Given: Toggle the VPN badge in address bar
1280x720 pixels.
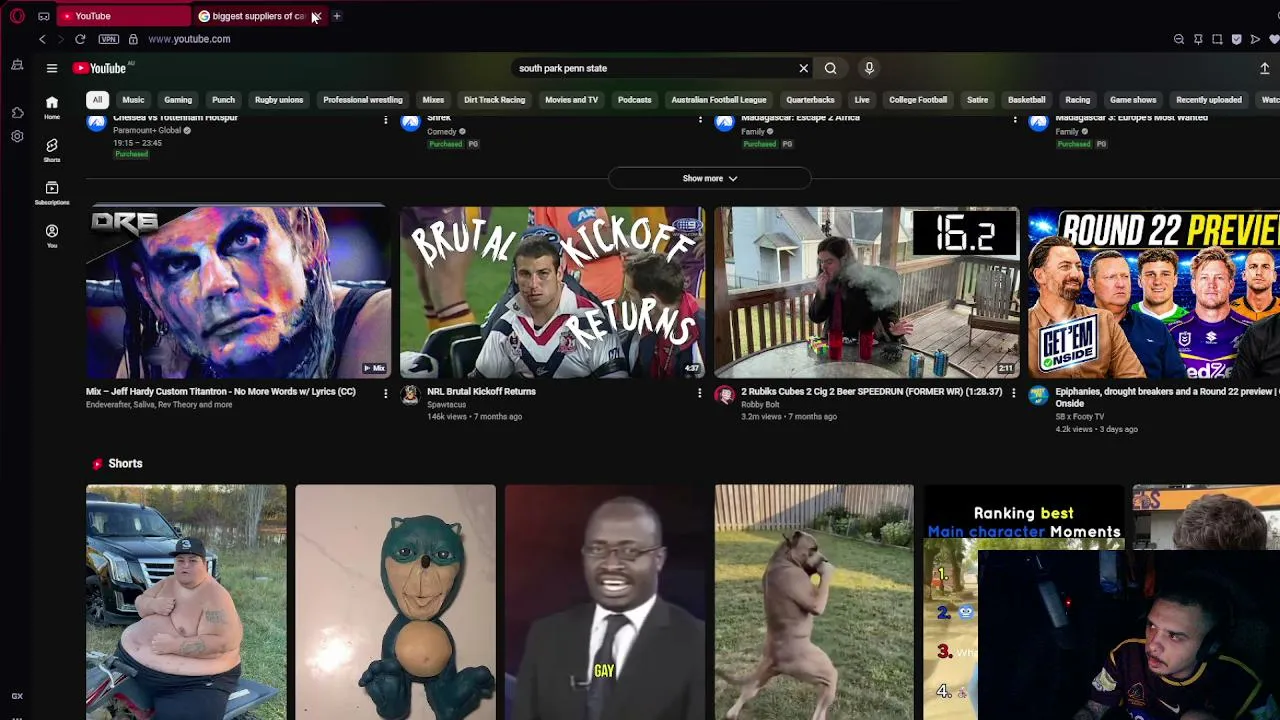Looking at the screenshot, I should (109, 39).
